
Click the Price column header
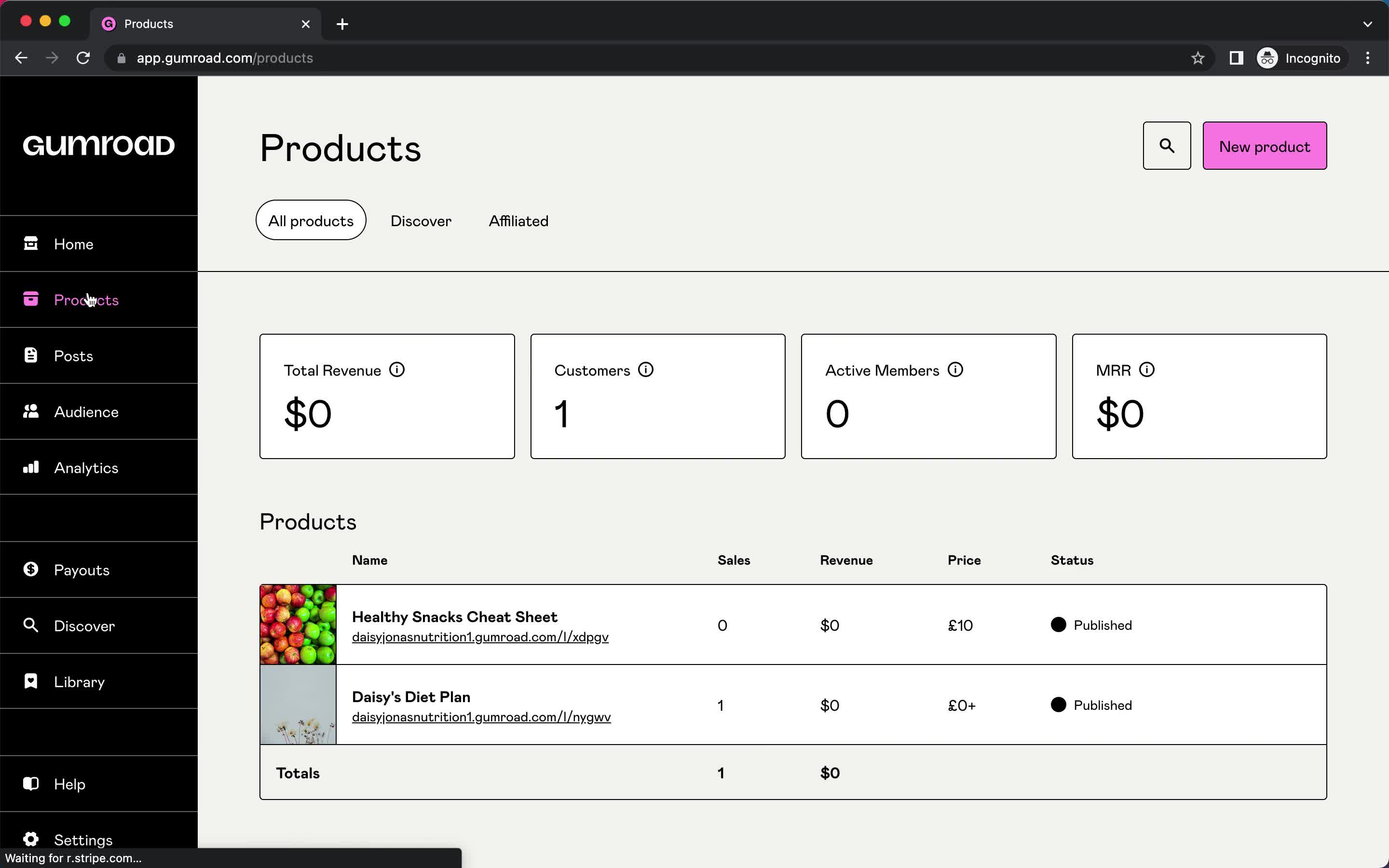pos(964,560)
